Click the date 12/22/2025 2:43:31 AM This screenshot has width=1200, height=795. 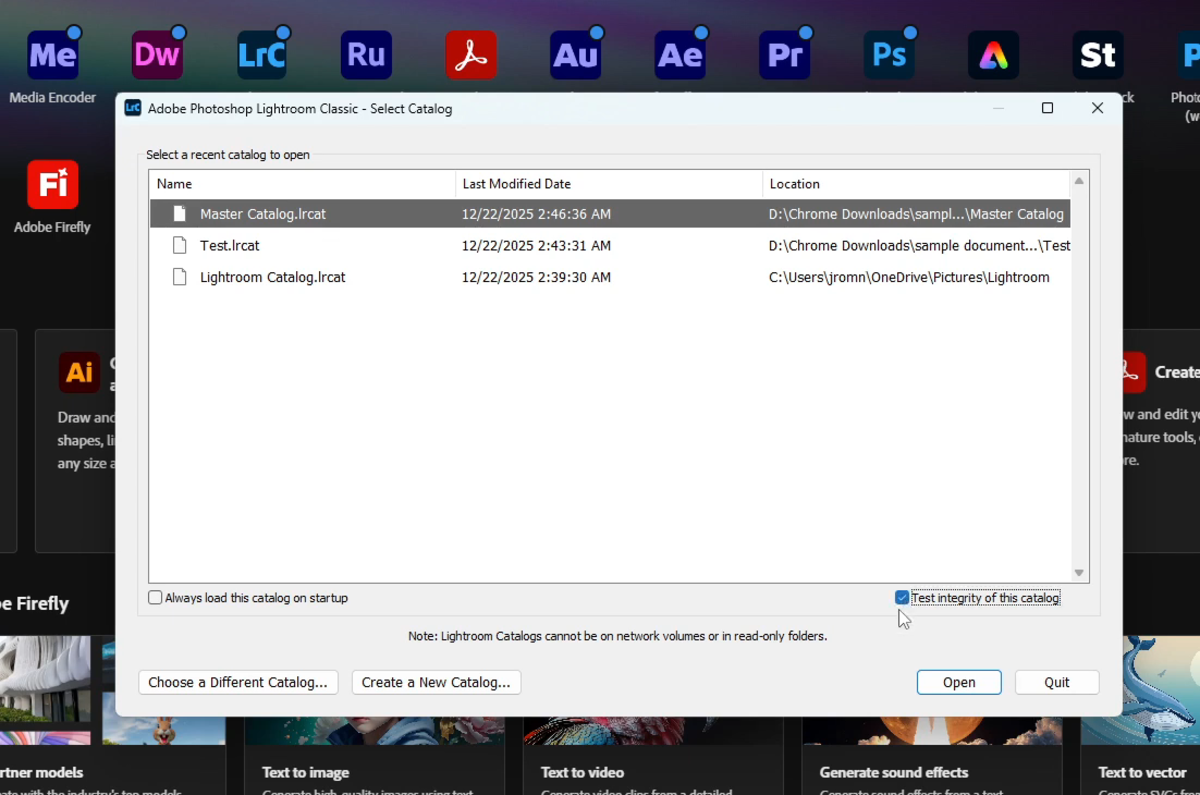click(x=536, y=245)
